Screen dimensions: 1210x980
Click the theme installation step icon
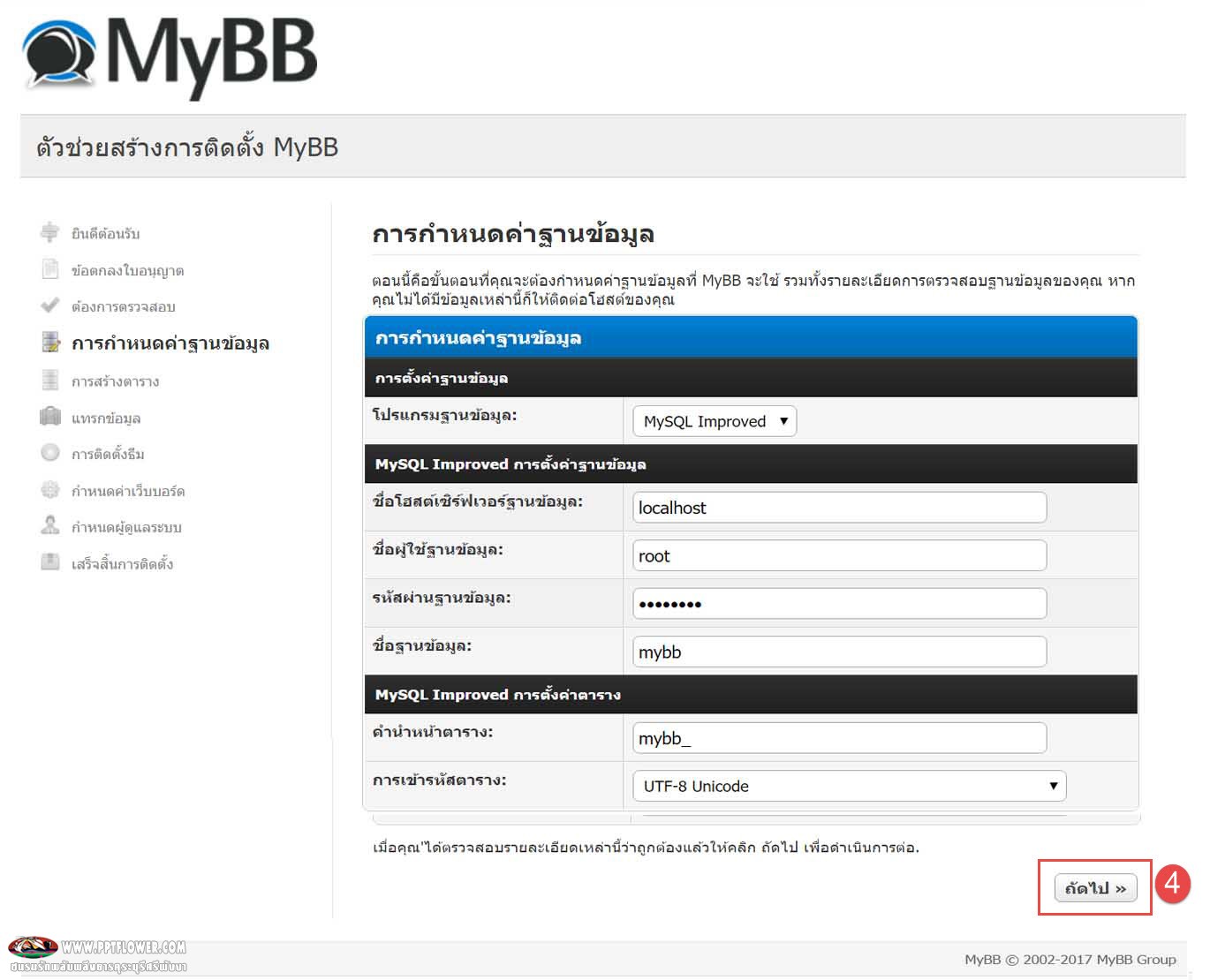pos(50,453)
